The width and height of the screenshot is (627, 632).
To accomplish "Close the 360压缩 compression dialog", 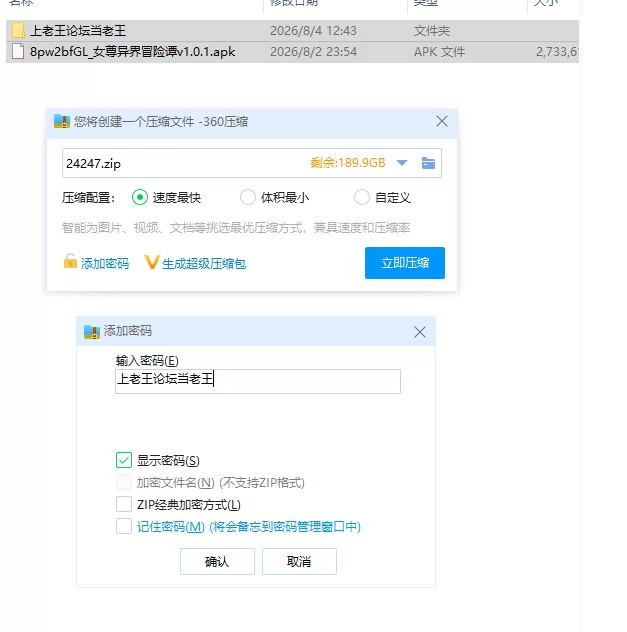I will pos(442,121).
